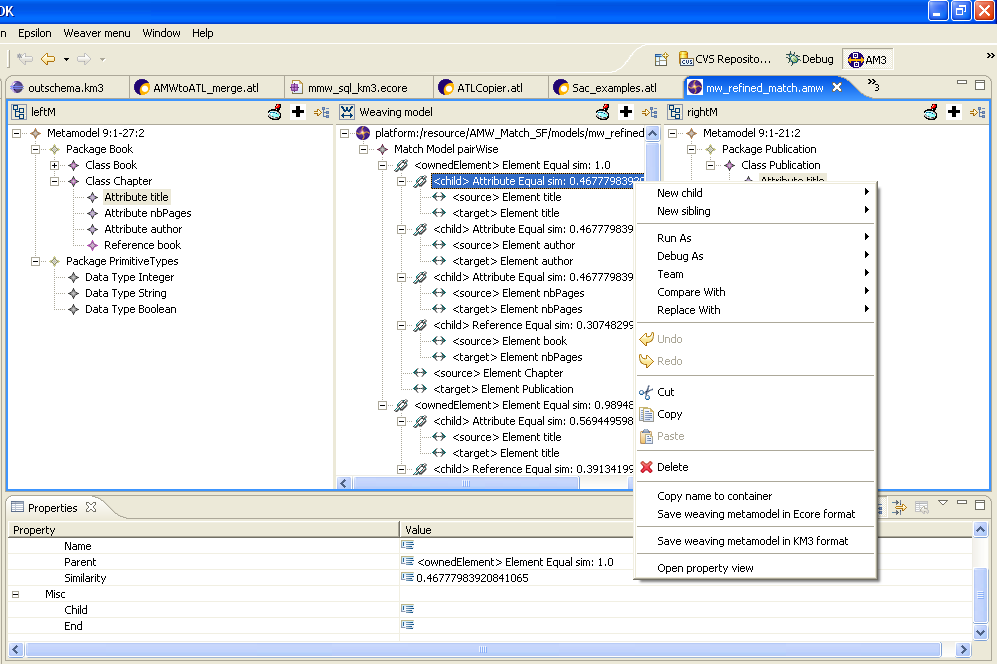This screenshot has width=997, height=664.
Task: Click Properties horizontal scrollbar thumb
Action: pyautogui.click(x=483, y=649)
